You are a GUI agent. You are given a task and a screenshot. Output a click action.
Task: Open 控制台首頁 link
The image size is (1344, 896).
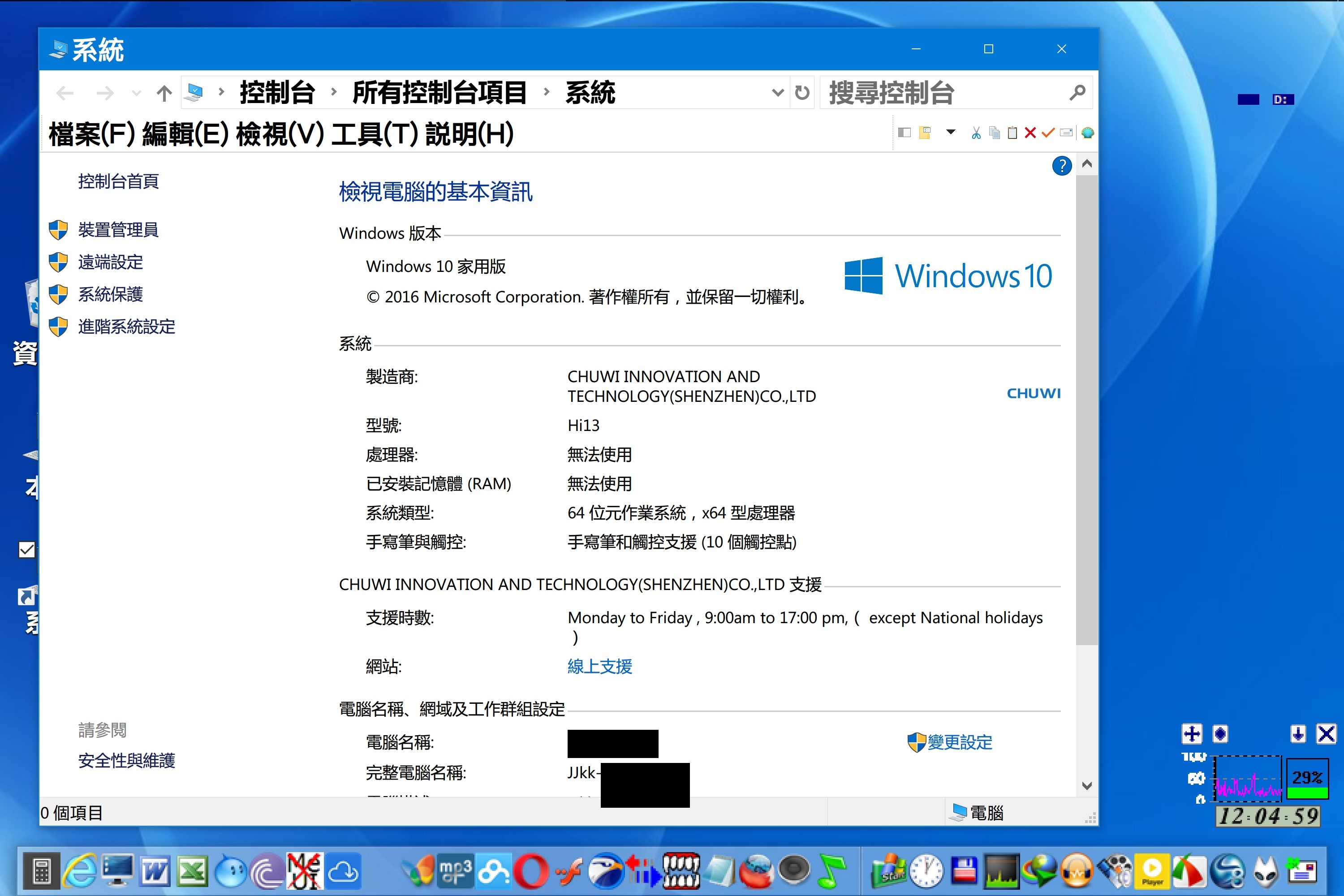118,182
